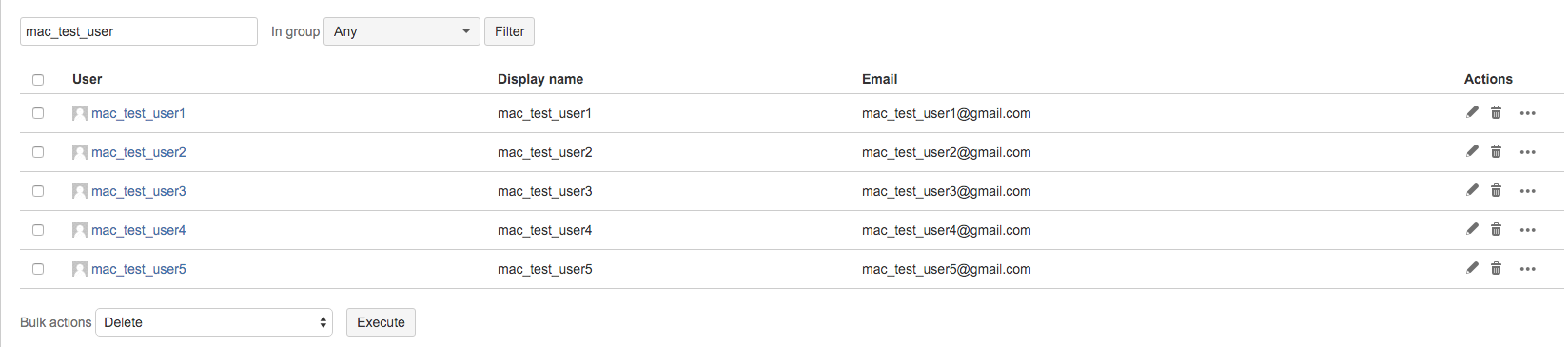Remove mac_test_user4 via trash icon
The height and width of the screenshot is (347, 1568).
tap(1496, 229)
